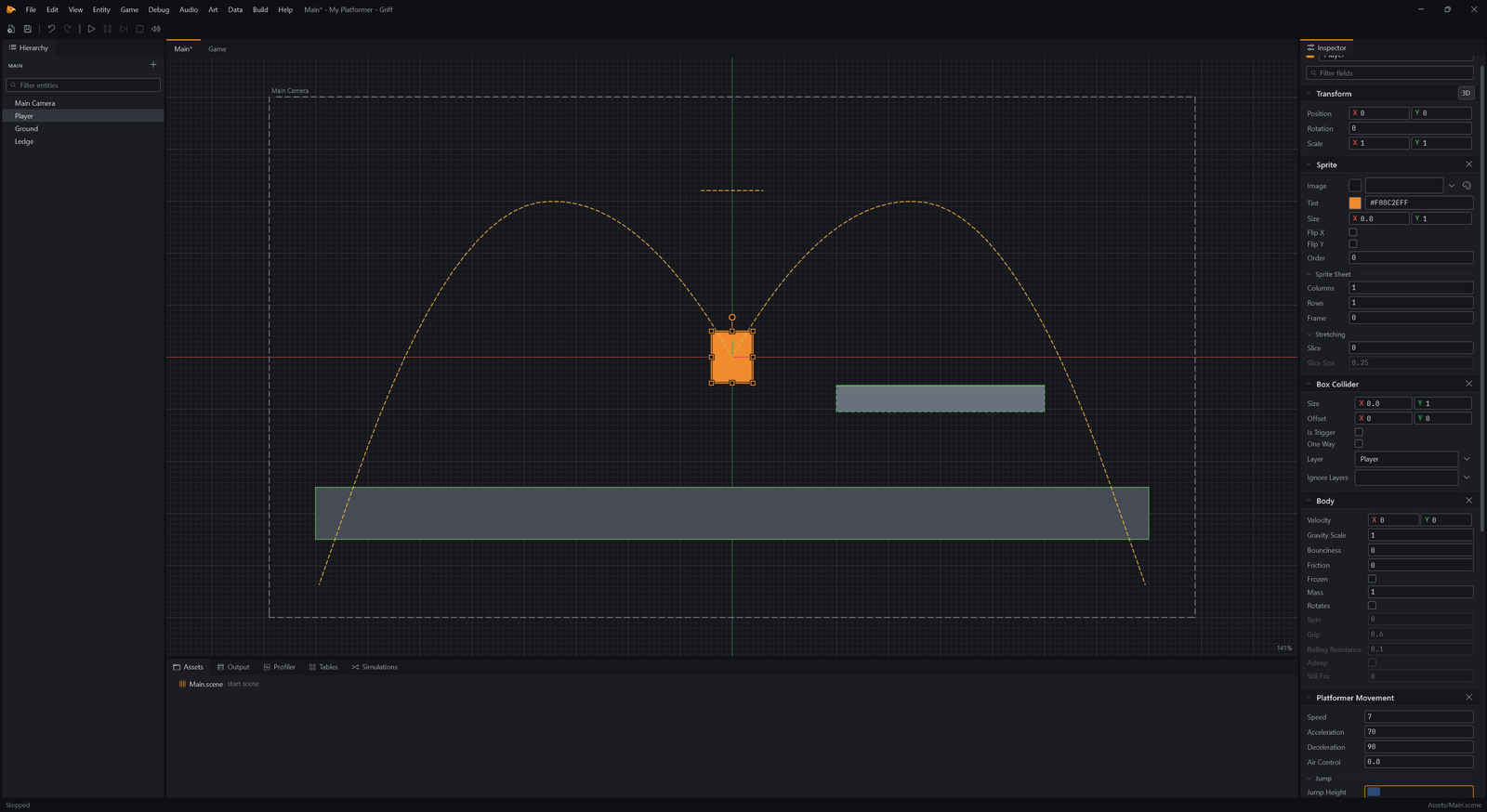Click the Filter entities search field

pyautogui.click(x=83, y=85)
